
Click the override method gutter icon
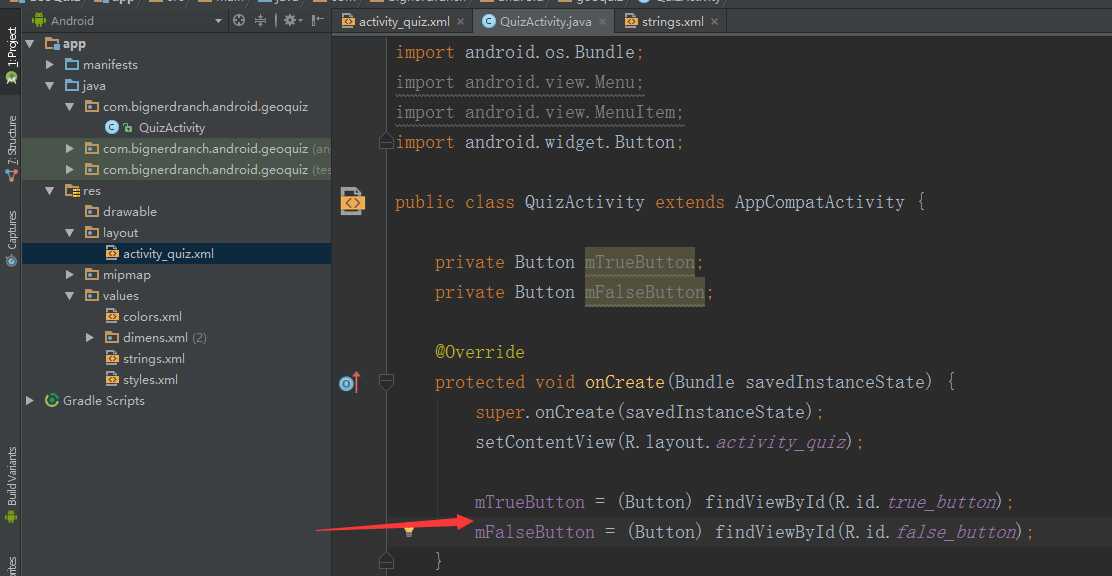coord(350,383)
